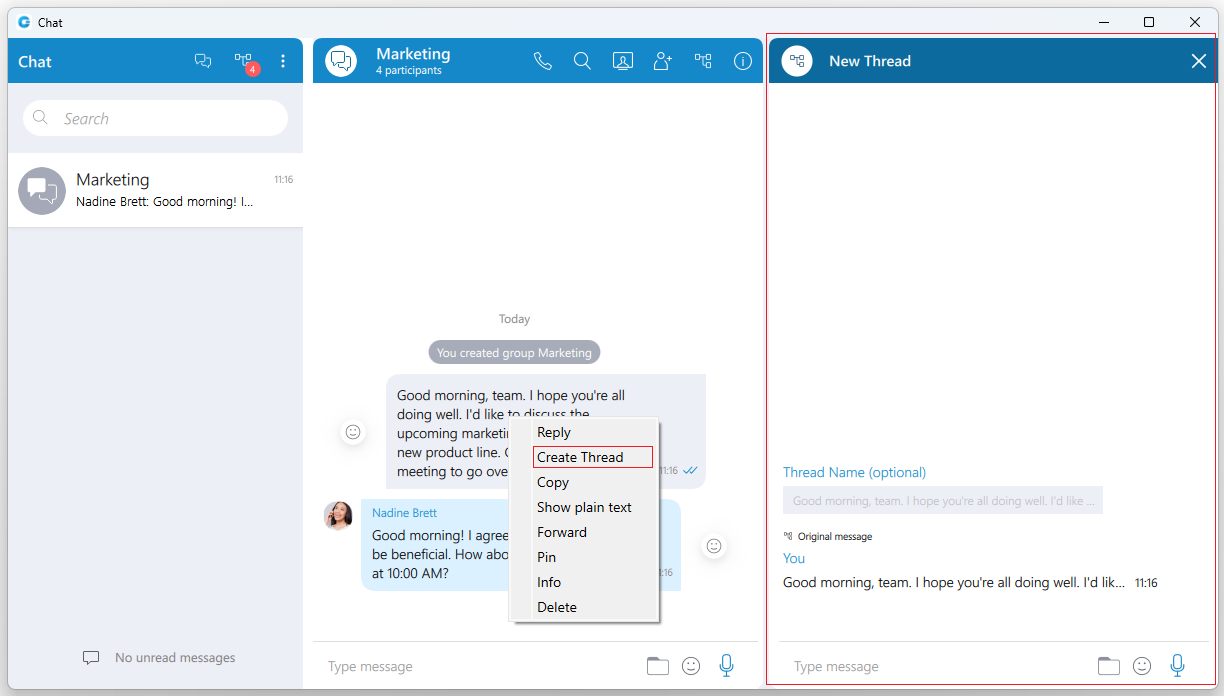This screenshot has width=1224, height=696.
Task: Open Marketing group info icon
Action: point(743,61)
